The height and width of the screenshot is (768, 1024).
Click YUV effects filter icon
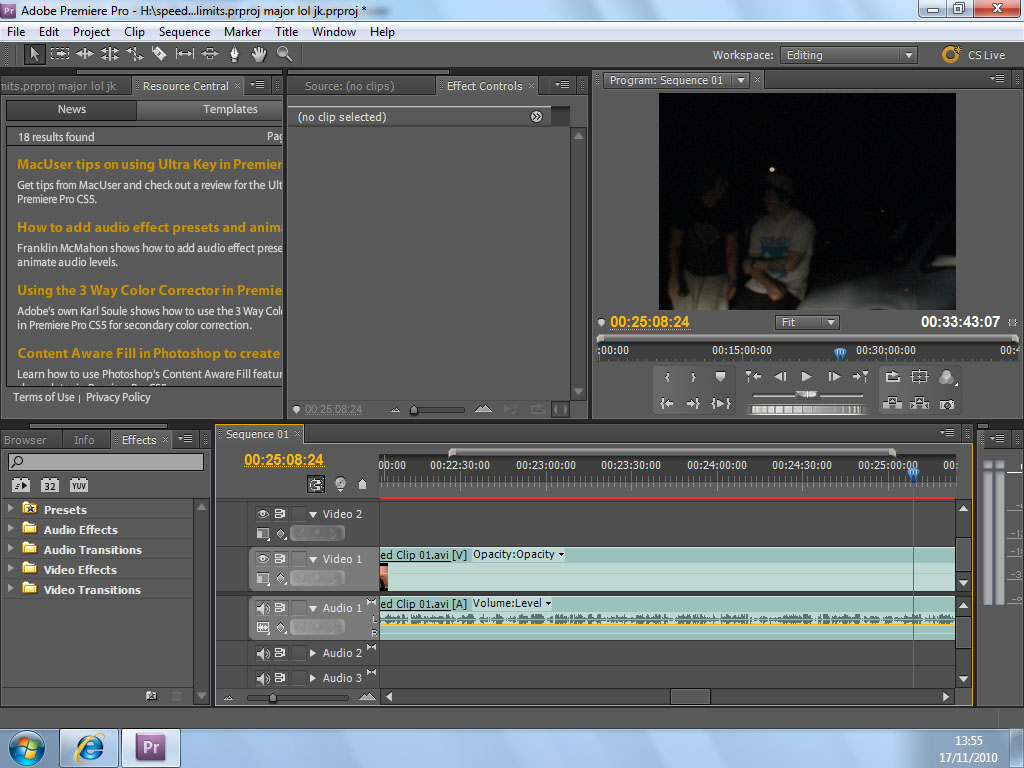point(78,485)
